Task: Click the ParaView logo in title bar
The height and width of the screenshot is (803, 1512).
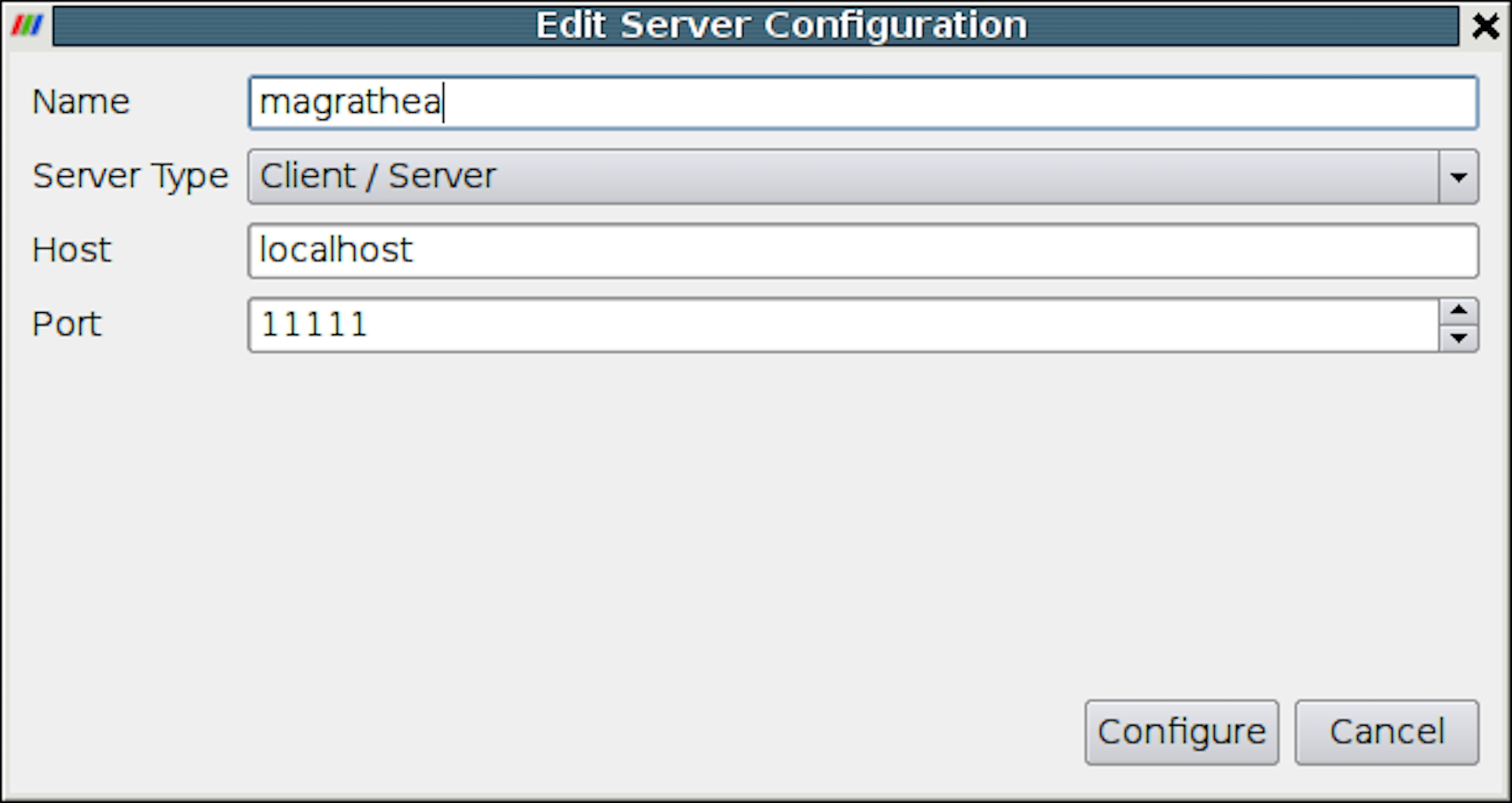Action: coord(27,25)
